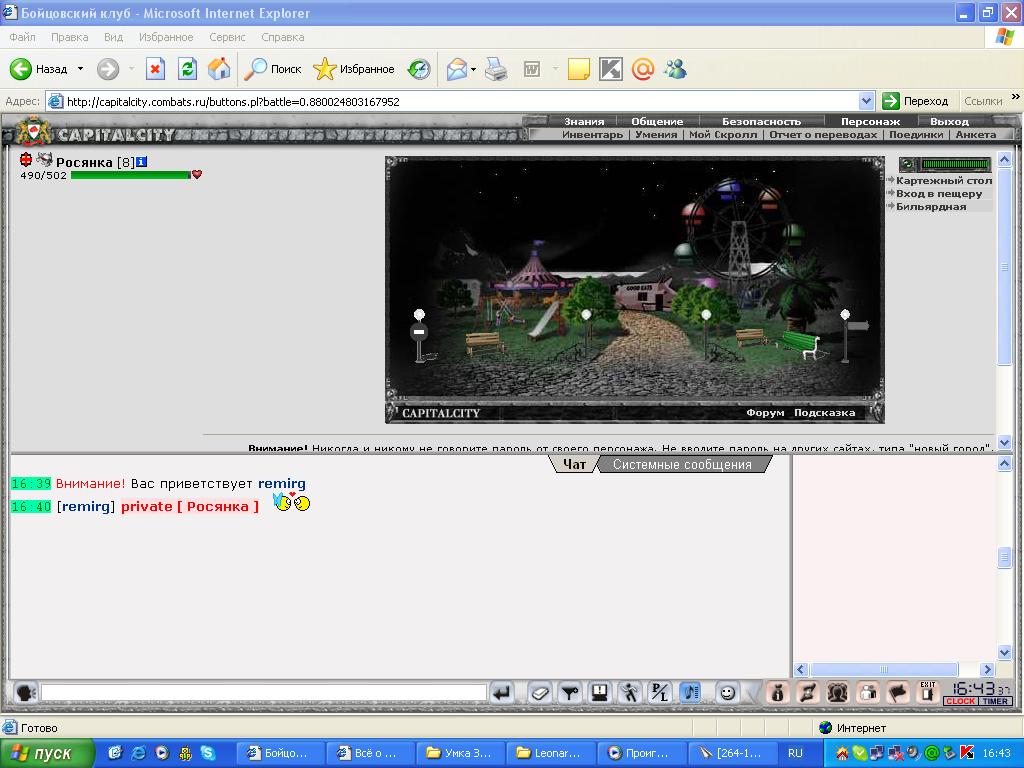The image size is (1024, 768).
Task: Refresh the page using the green arrows icon
Action: [x=187, y=69]
